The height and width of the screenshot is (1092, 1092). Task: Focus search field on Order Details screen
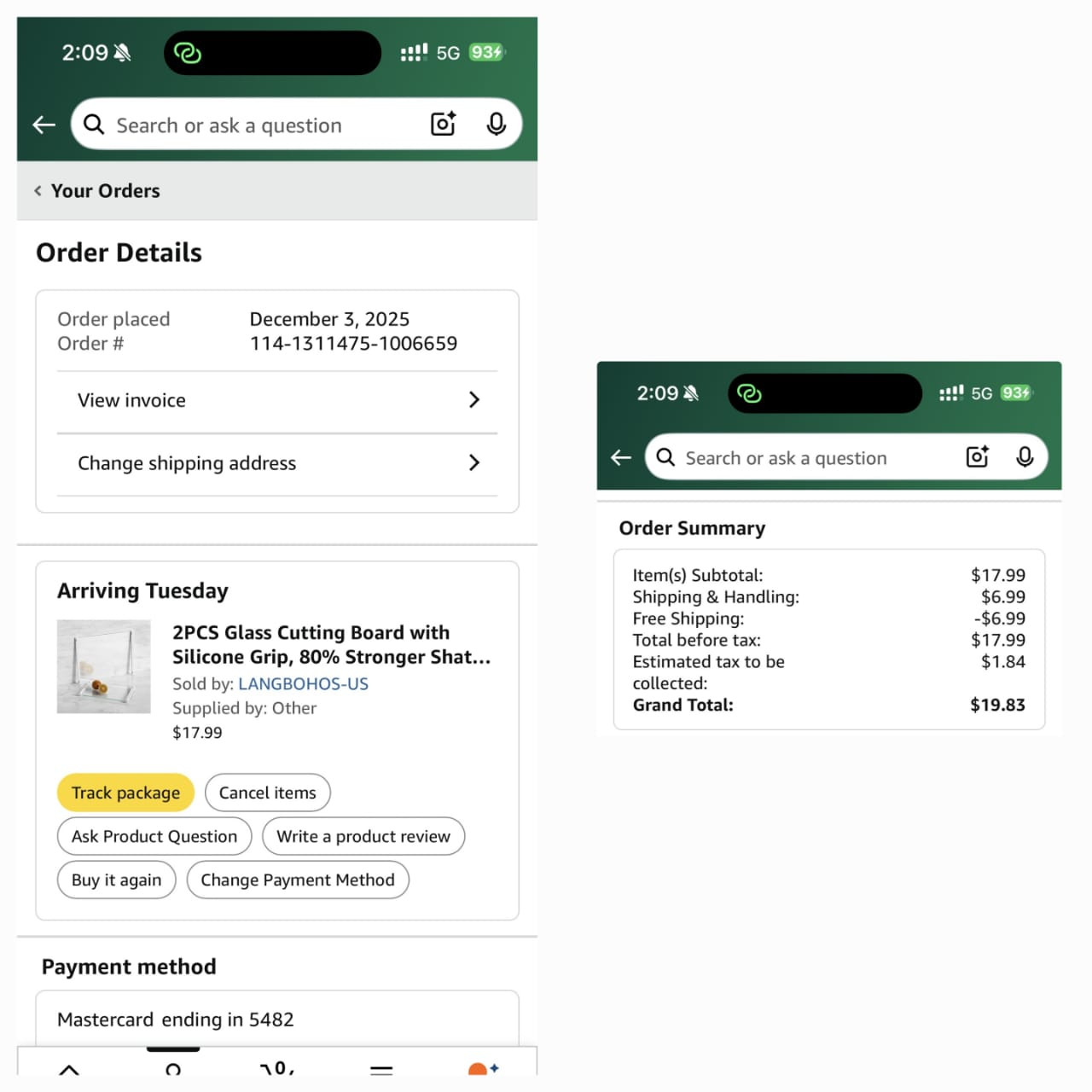tap(256, 125)
